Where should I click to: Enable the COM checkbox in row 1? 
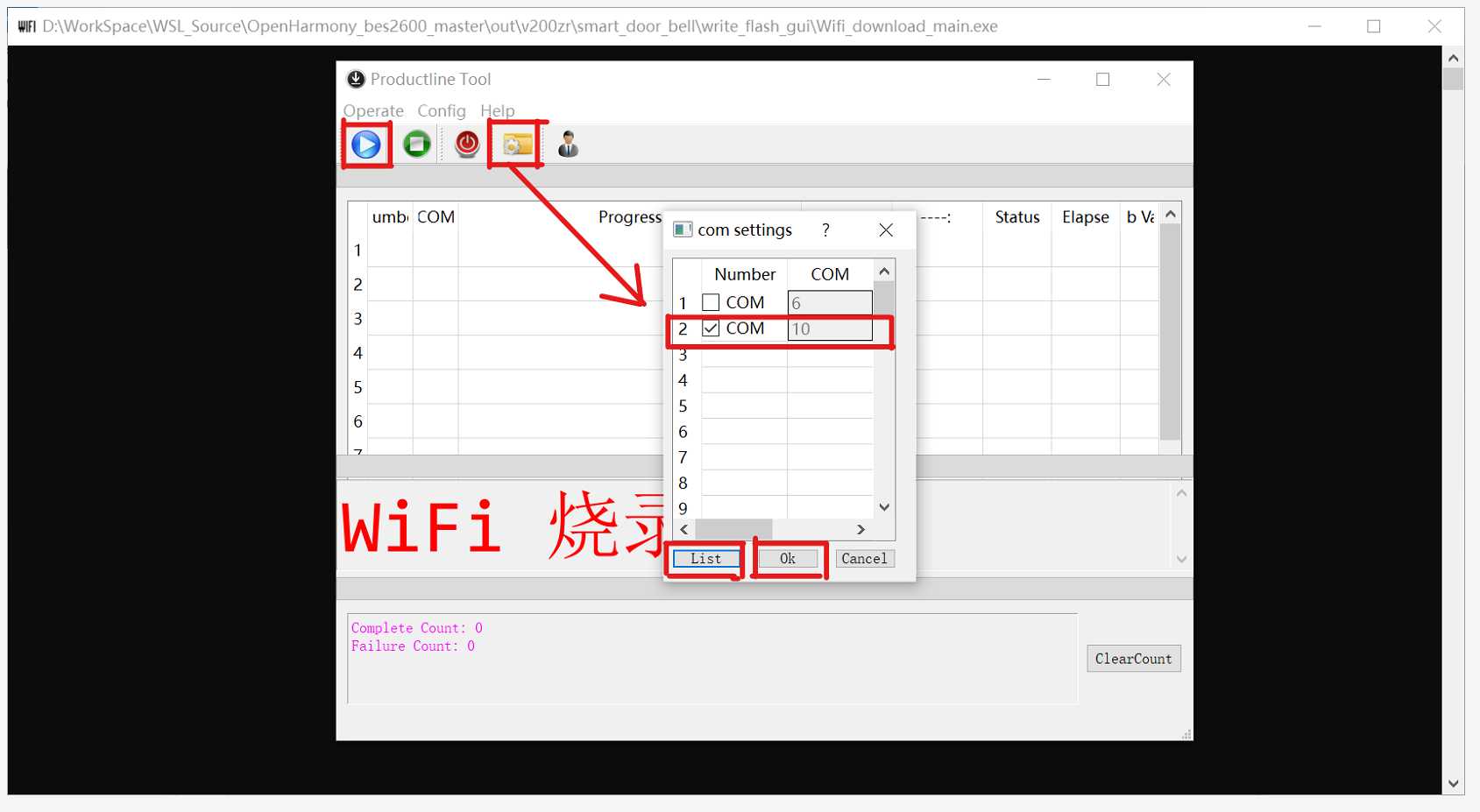(x=711, y=303)
